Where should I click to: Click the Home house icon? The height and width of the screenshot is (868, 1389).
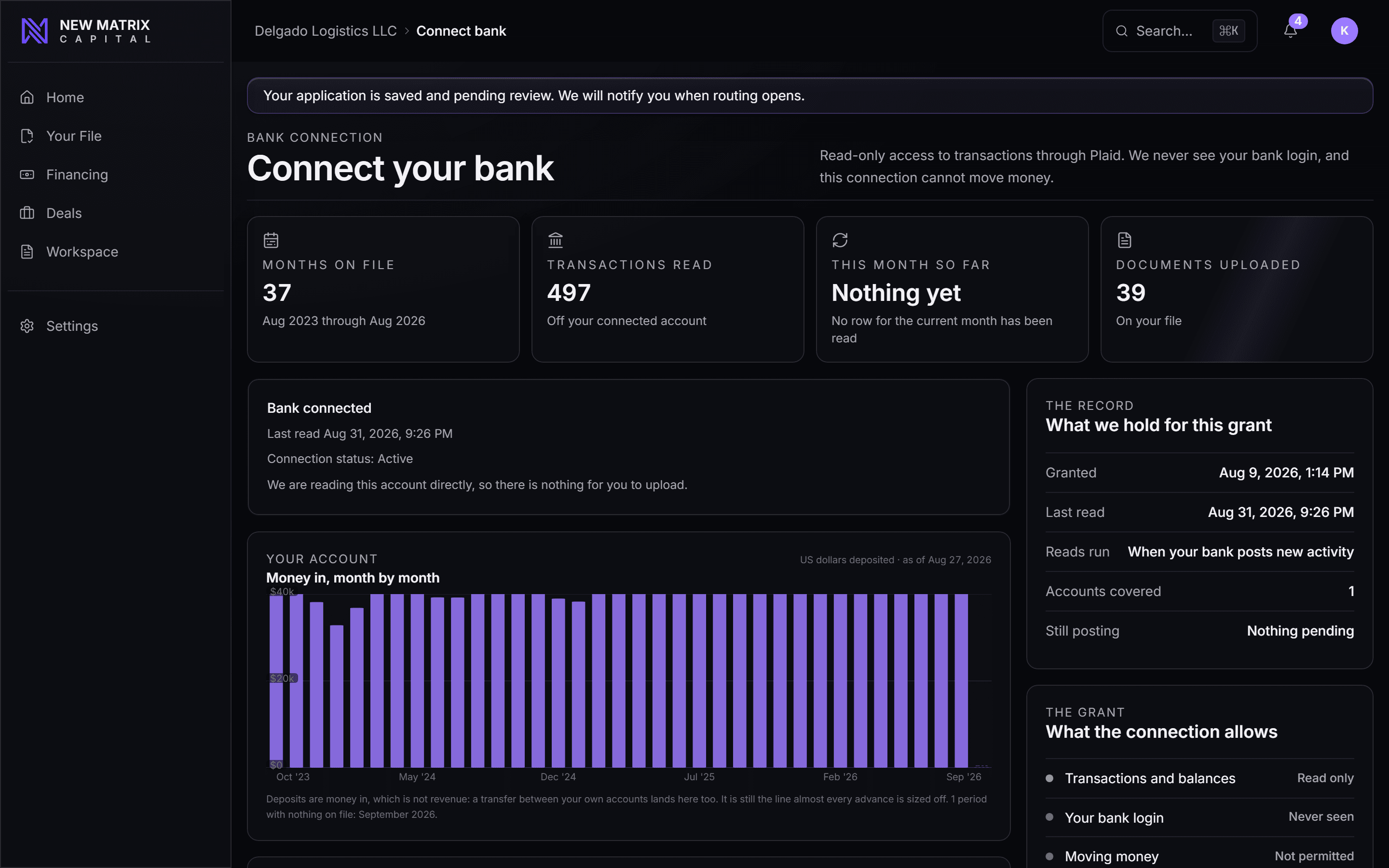[27, 97]
